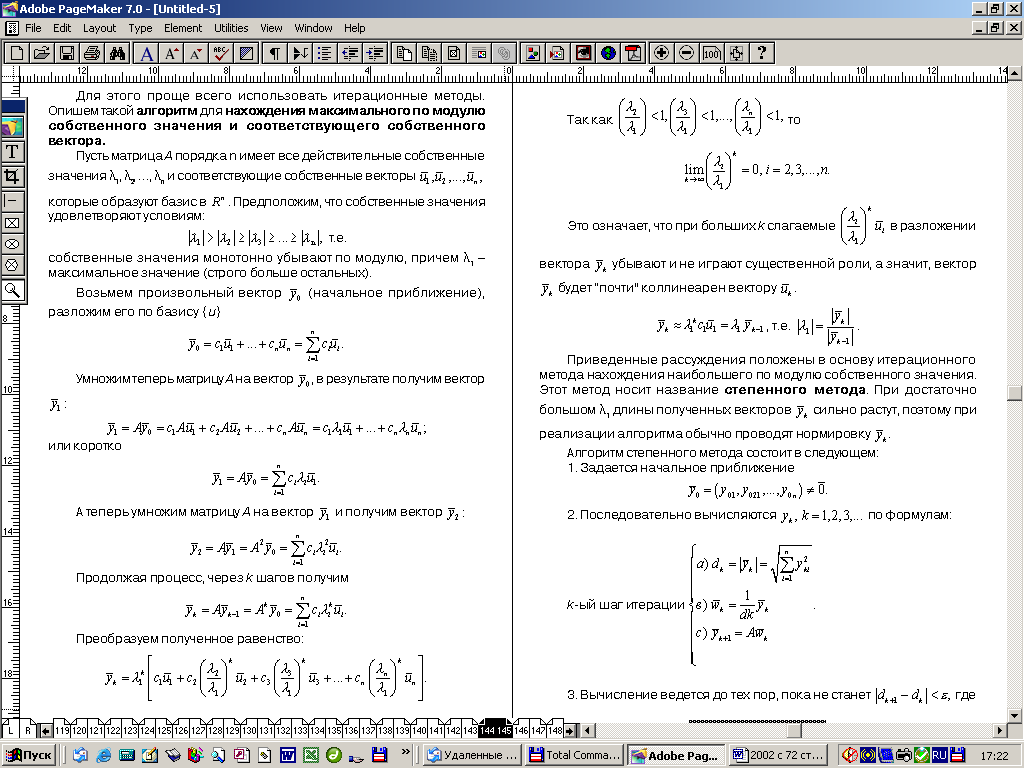Screen dimensions: 1024x768
Task: Click horizontal scrollbar left arrow
Action: pyautogui.click(x=588, y=730)
